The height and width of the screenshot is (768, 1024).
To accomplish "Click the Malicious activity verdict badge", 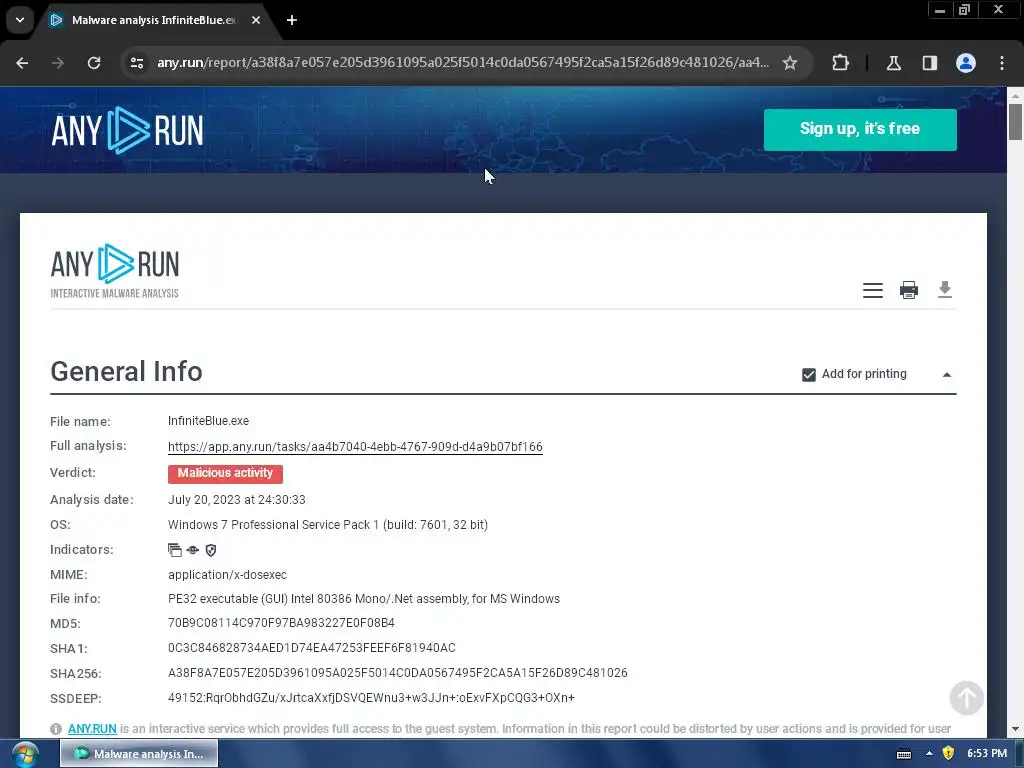I will 225,473.
